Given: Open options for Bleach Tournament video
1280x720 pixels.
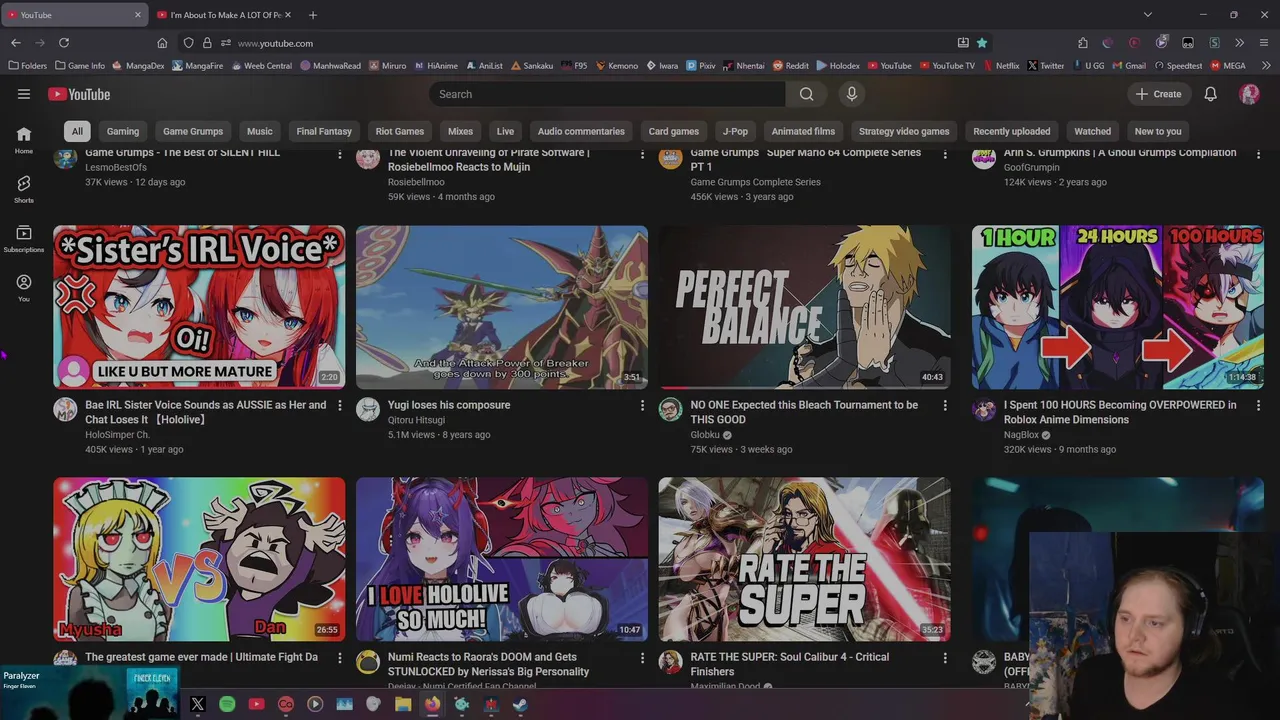Looking at the screenshot, I should 945,405.
